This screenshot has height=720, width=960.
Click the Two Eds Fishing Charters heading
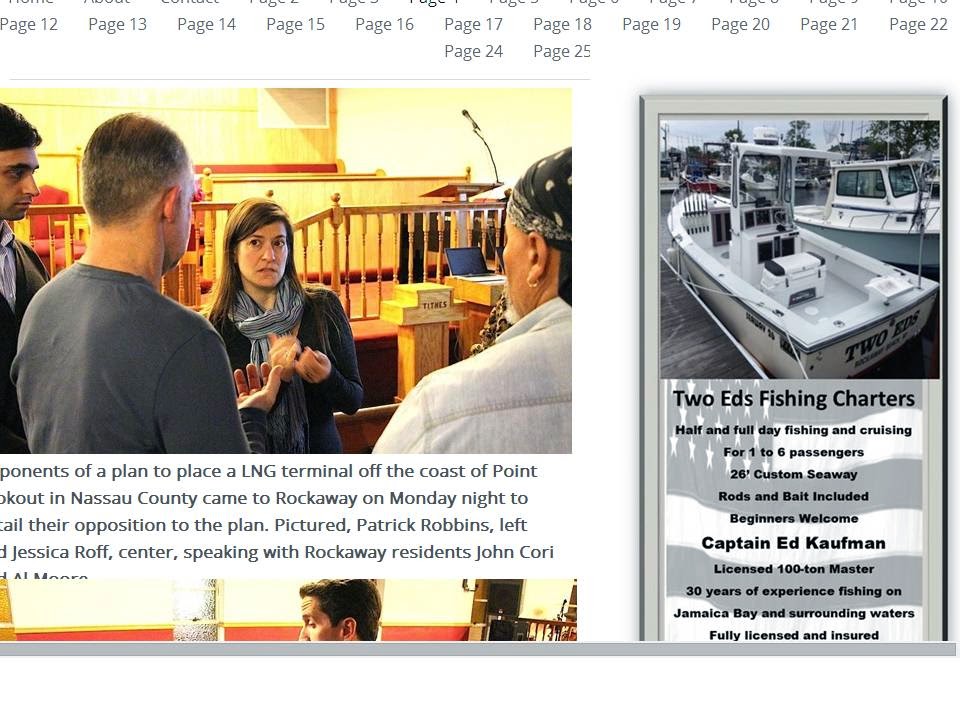tap(793, 399)
